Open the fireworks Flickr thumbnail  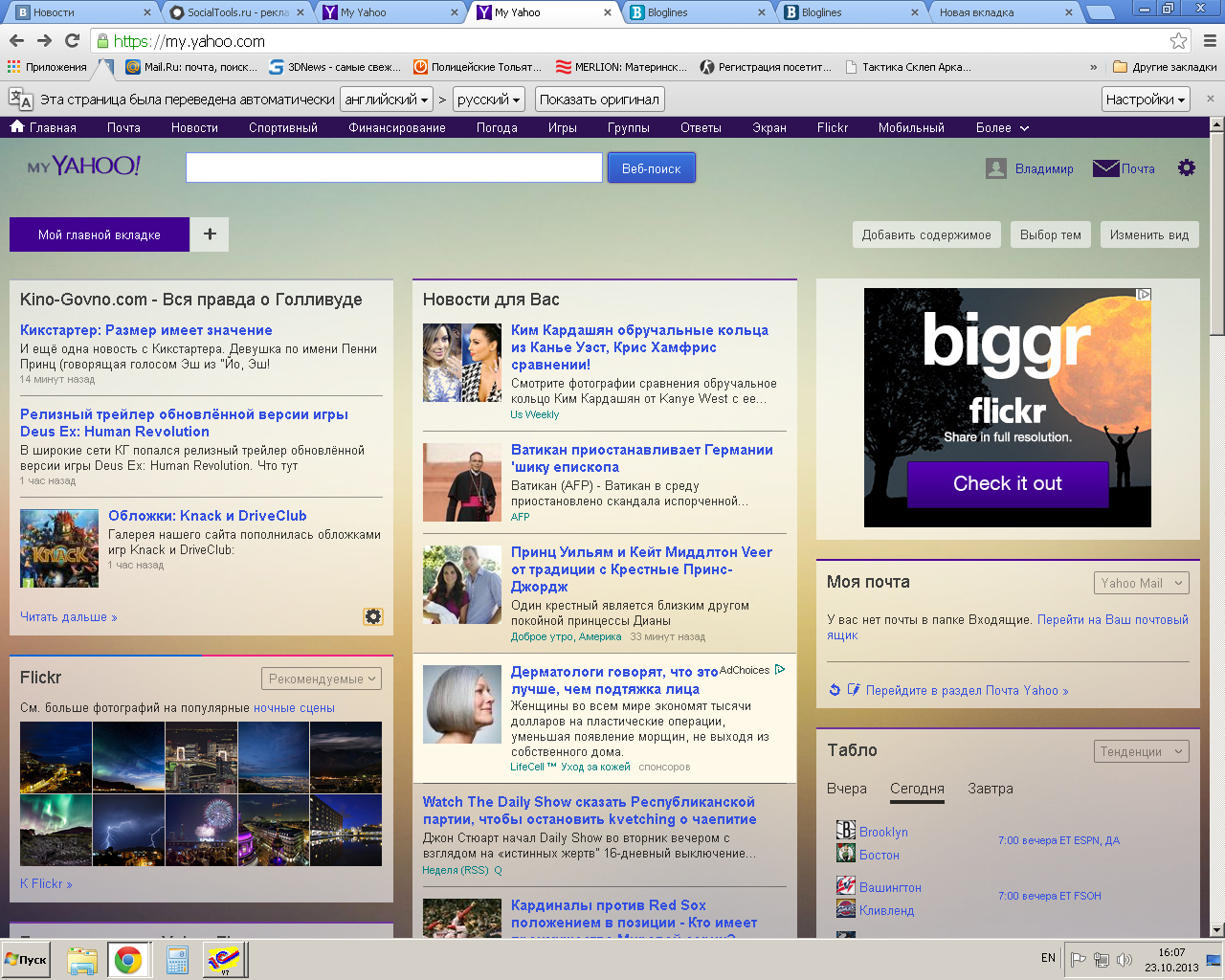click(x=201, y=830)
